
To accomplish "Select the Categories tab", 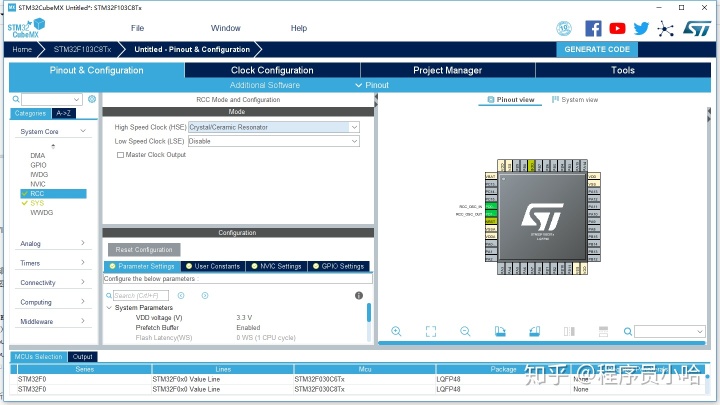I will [x=30, y=113].
